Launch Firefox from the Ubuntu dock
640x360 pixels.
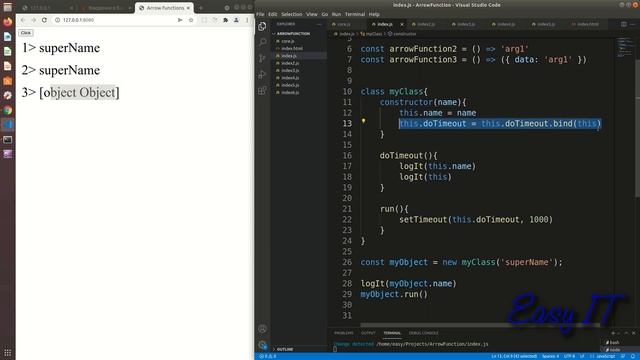(8, 22)
